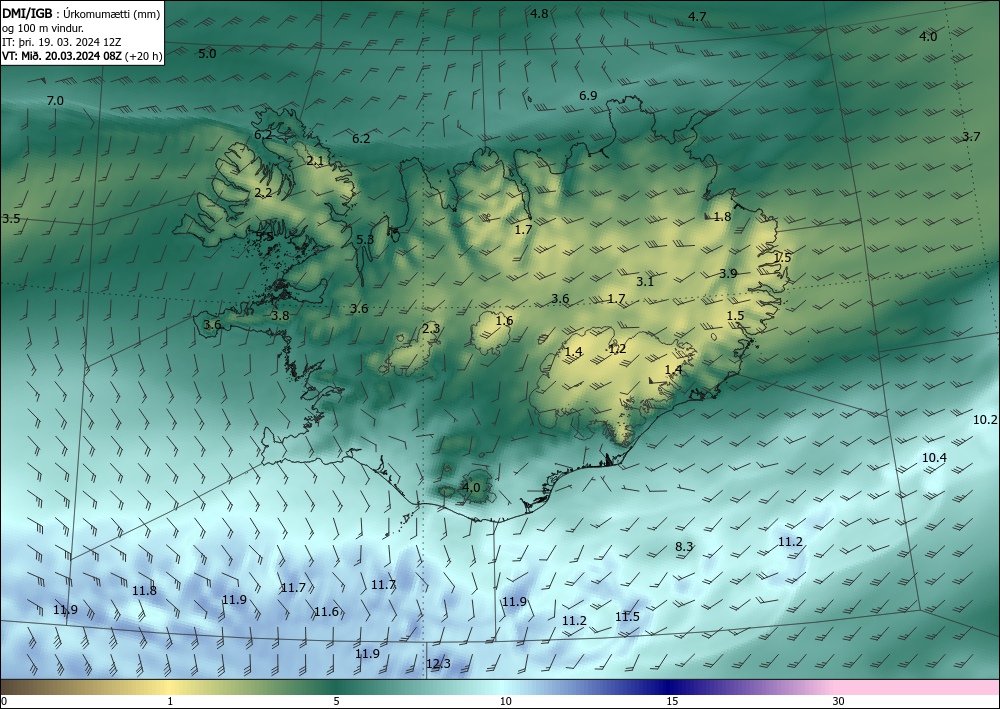The height and width of the screenshot is (709, 1000).
Task: Select the 3.1 value label
Action: (x=645, y=282)
